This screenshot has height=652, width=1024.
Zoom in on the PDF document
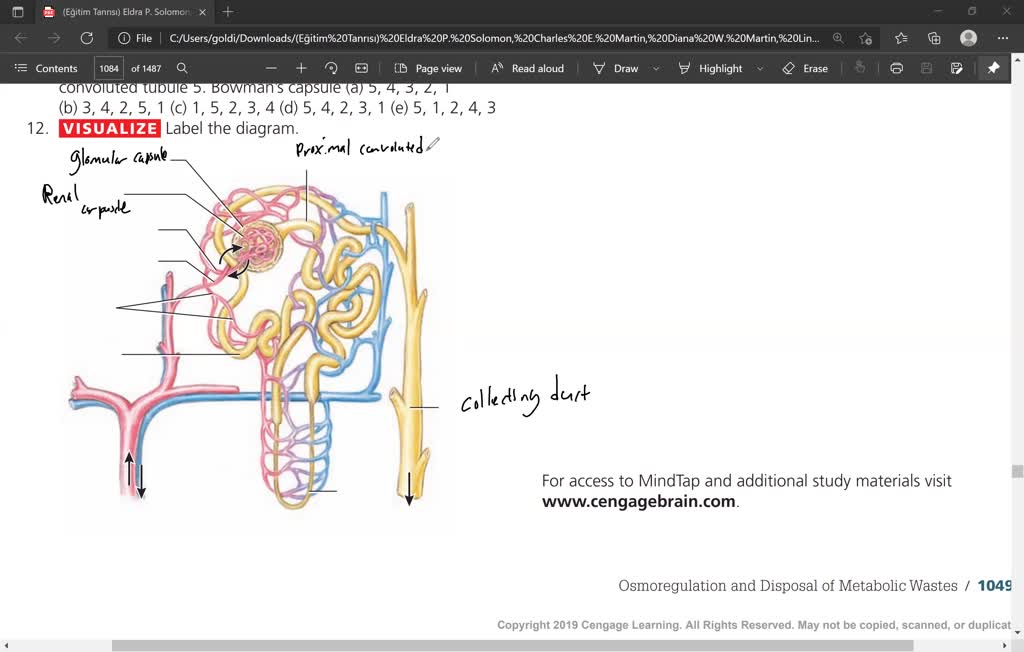pyautogui.click(x=301, y=68)
